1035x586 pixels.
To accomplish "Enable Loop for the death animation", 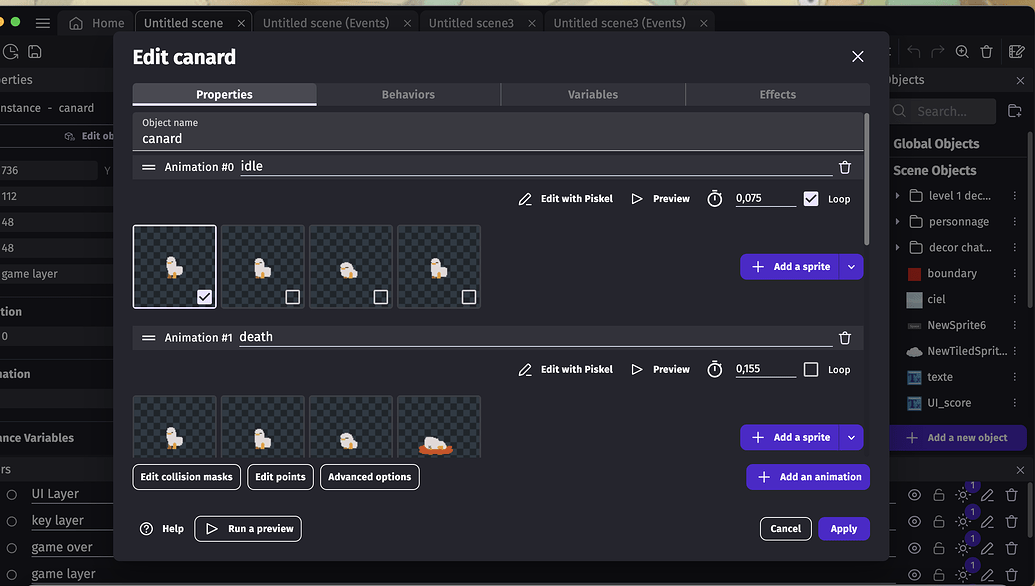I will click(x=811, y=370).
